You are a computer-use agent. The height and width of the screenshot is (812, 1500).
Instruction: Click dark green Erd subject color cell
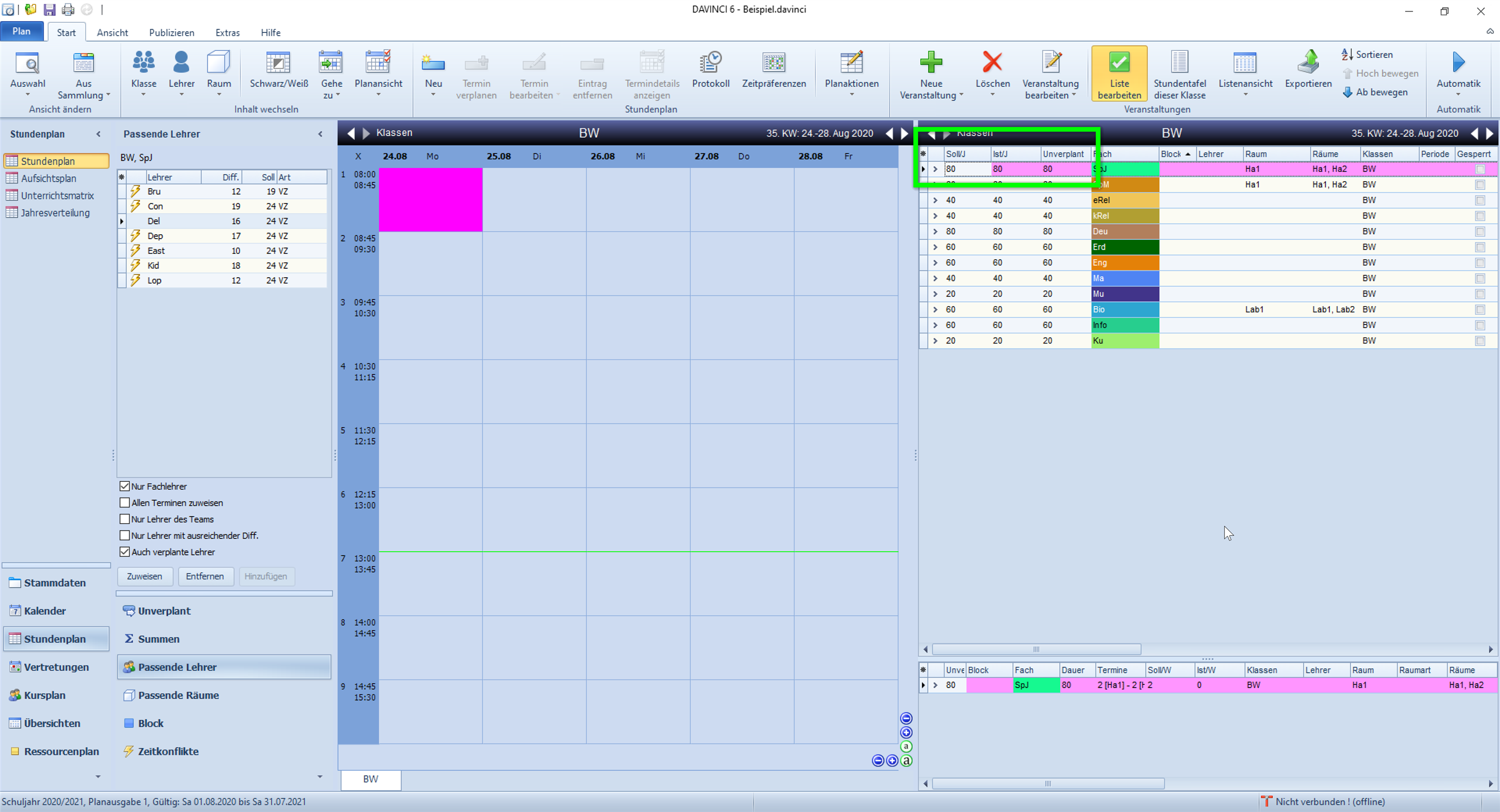click(x=1125, y=248)
